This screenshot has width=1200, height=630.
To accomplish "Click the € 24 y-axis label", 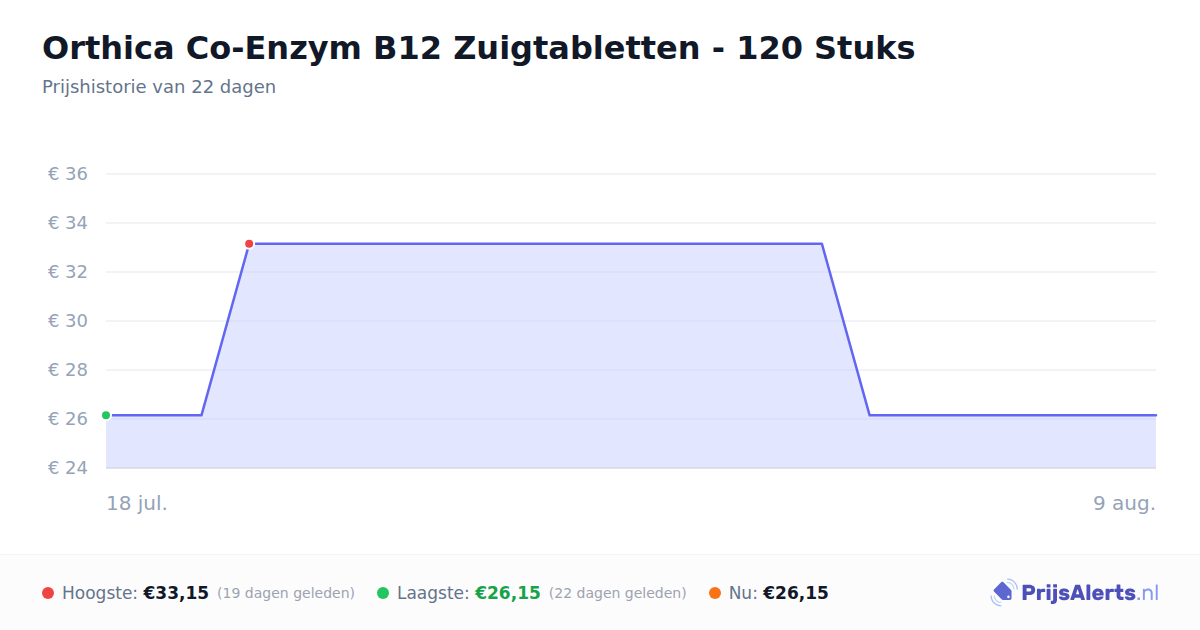I will click(x=68, y=468).
